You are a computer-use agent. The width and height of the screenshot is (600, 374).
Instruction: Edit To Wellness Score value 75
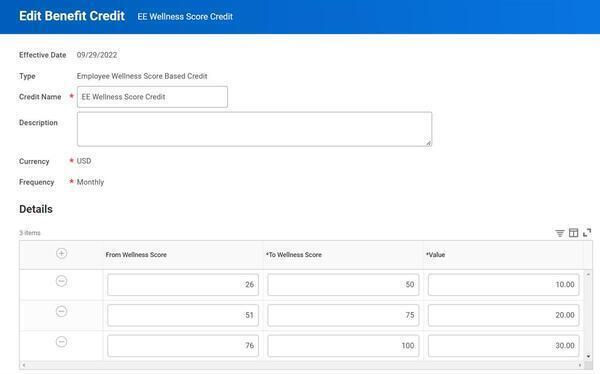[343, 315]
